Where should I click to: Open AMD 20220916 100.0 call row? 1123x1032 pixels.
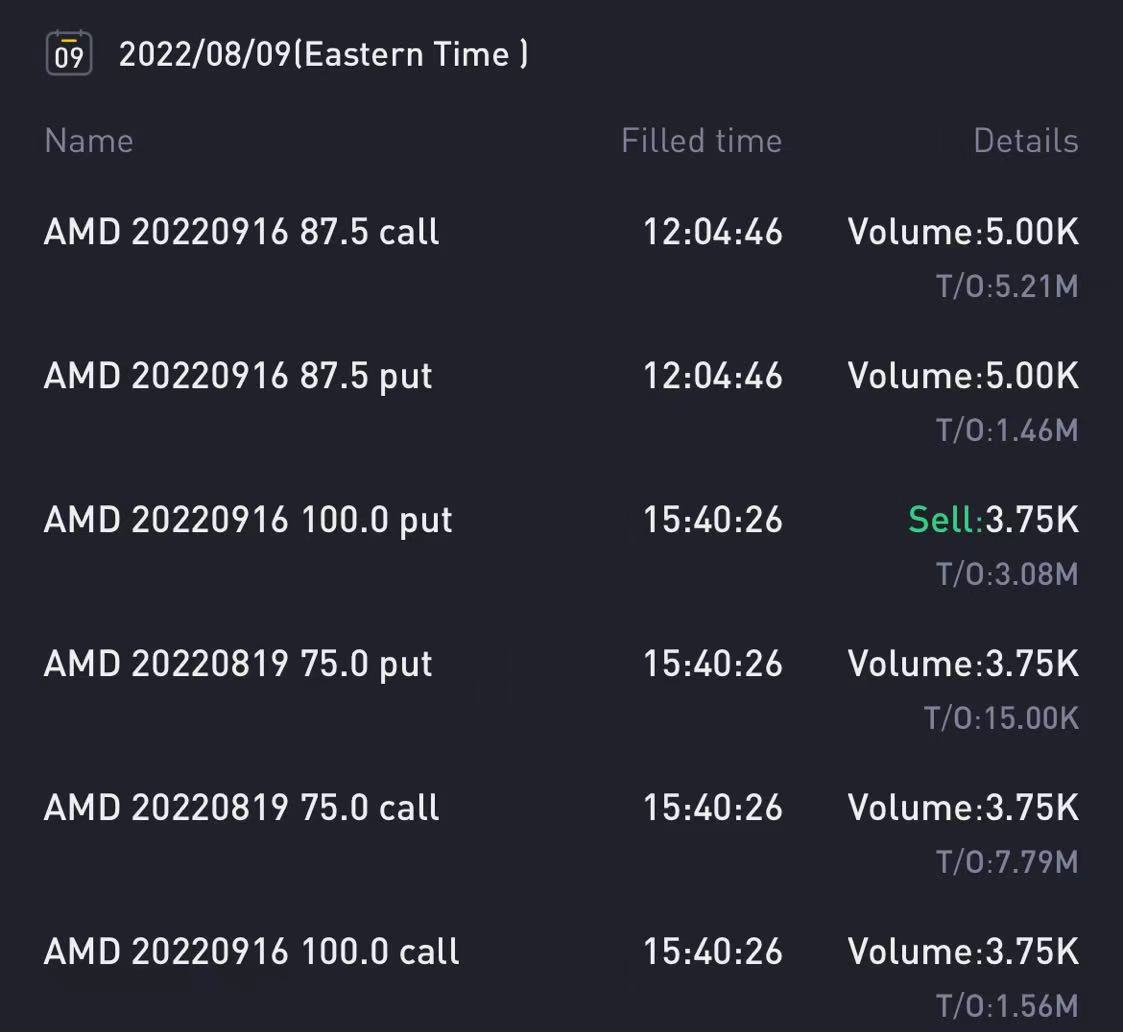point(562,977)
